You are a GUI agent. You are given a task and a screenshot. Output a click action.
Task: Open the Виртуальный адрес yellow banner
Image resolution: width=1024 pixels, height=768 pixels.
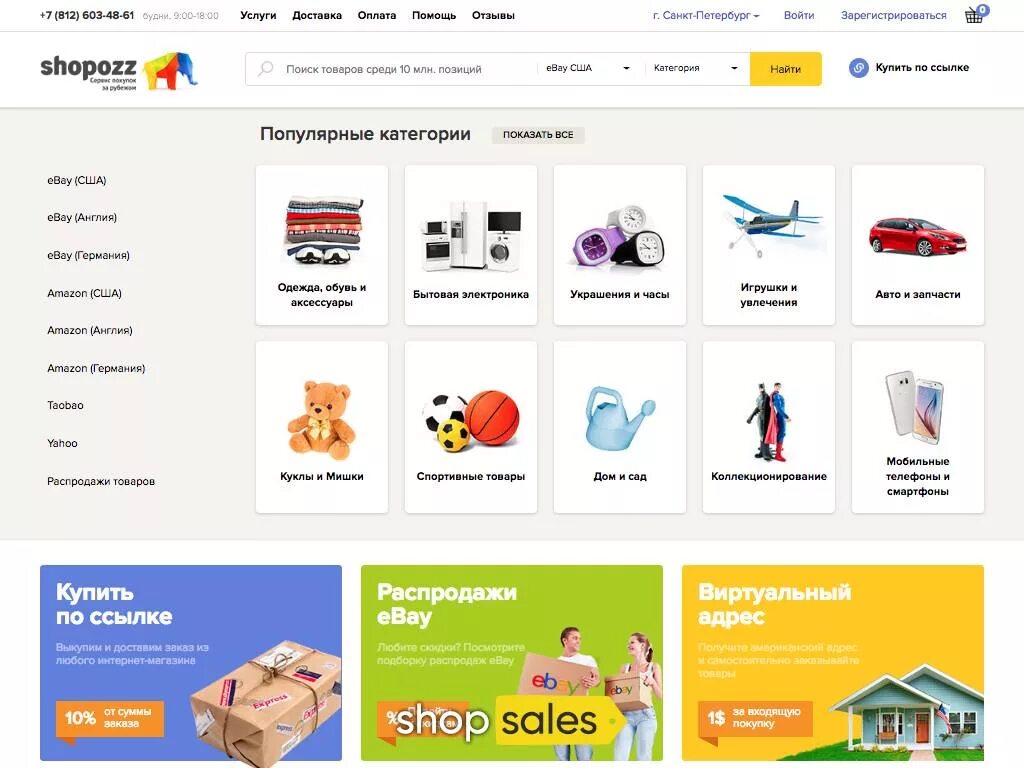pos(833,663)
